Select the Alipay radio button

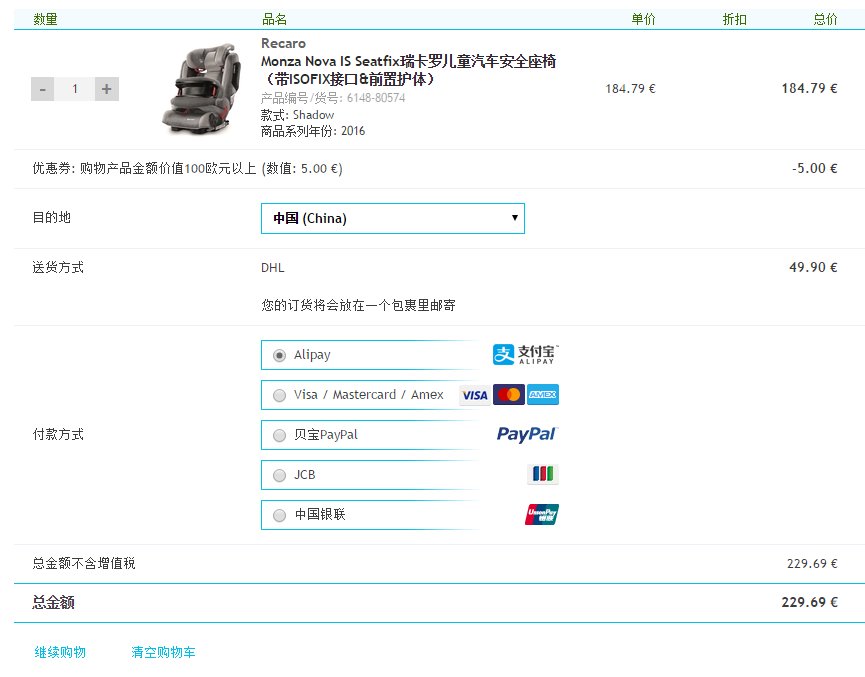(x=280, y=355)
